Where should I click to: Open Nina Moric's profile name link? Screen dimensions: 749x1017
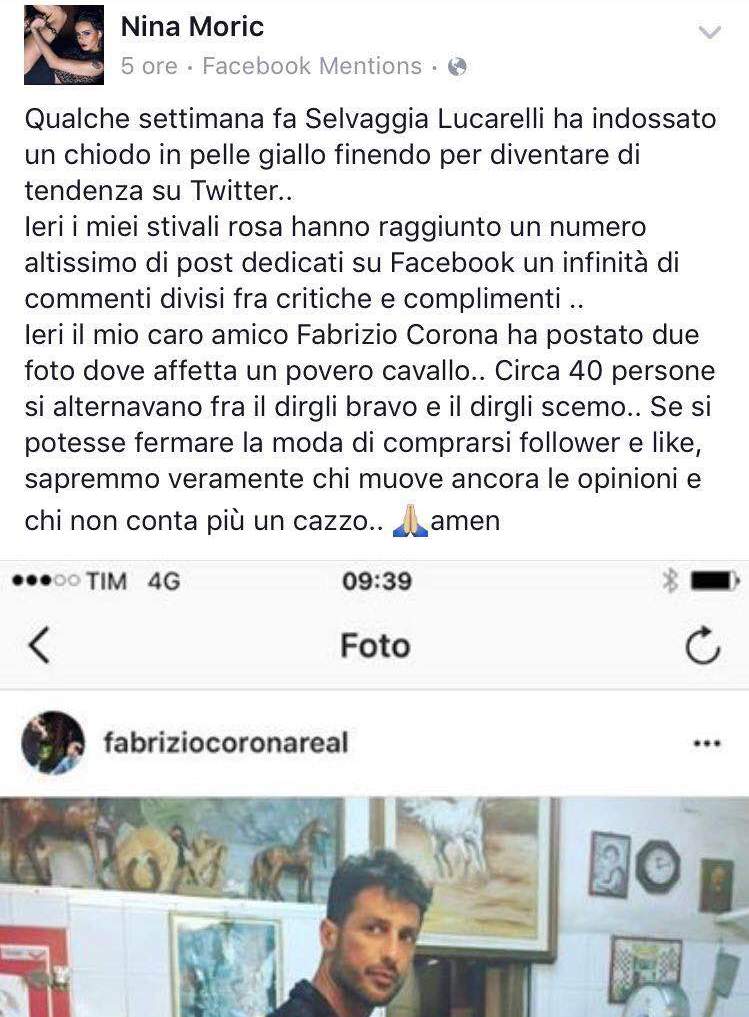click(192, 27)
